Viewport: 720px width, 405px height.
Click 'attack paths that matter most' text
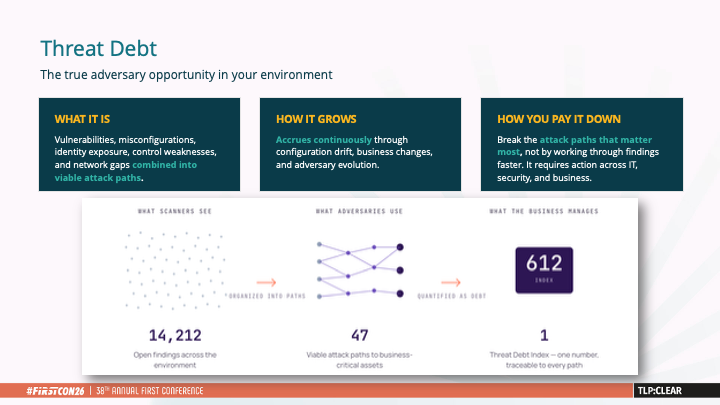[574, 146]
